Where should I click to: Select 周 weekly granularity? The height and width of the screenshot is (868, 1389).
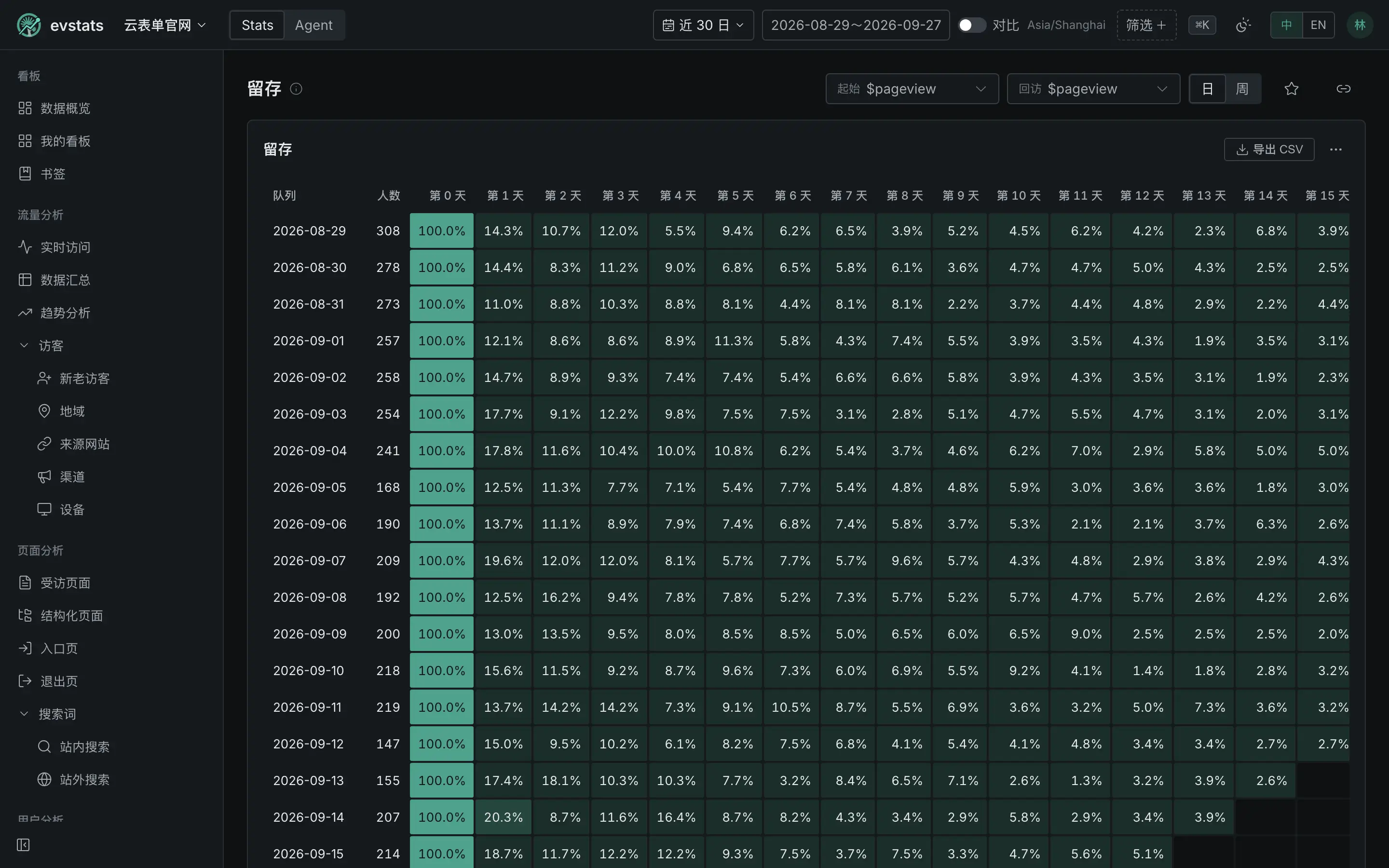click(x=1242, y=89)
